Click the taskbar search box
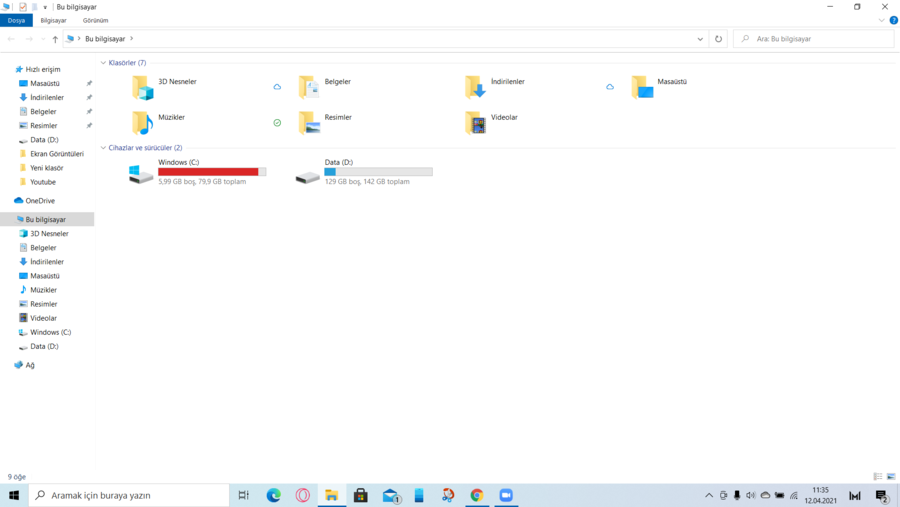This screenshot has width=900, height=507. (129, 495)
